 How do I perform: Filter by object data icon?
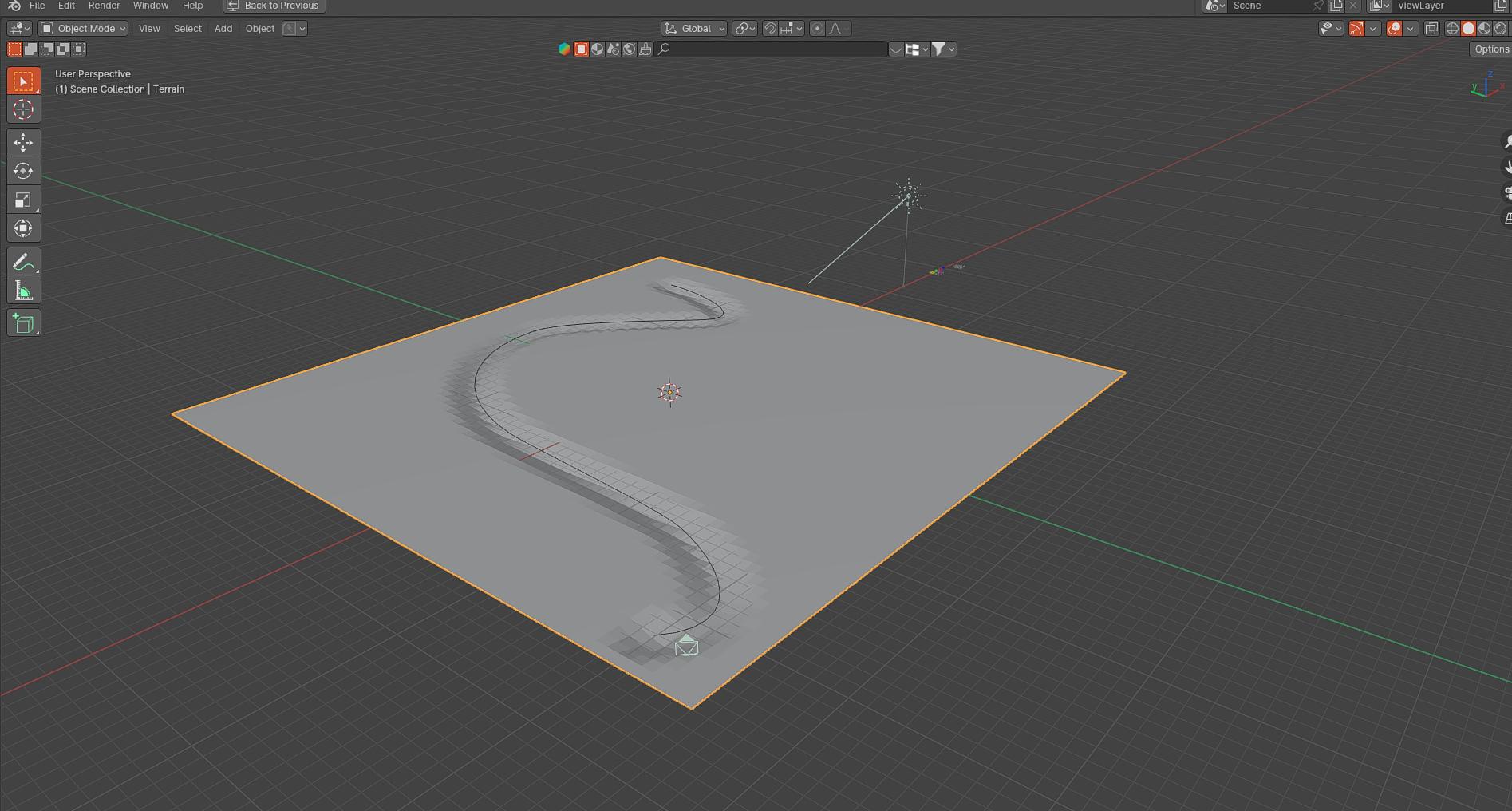pyautogui.click(x=581, y=49)
